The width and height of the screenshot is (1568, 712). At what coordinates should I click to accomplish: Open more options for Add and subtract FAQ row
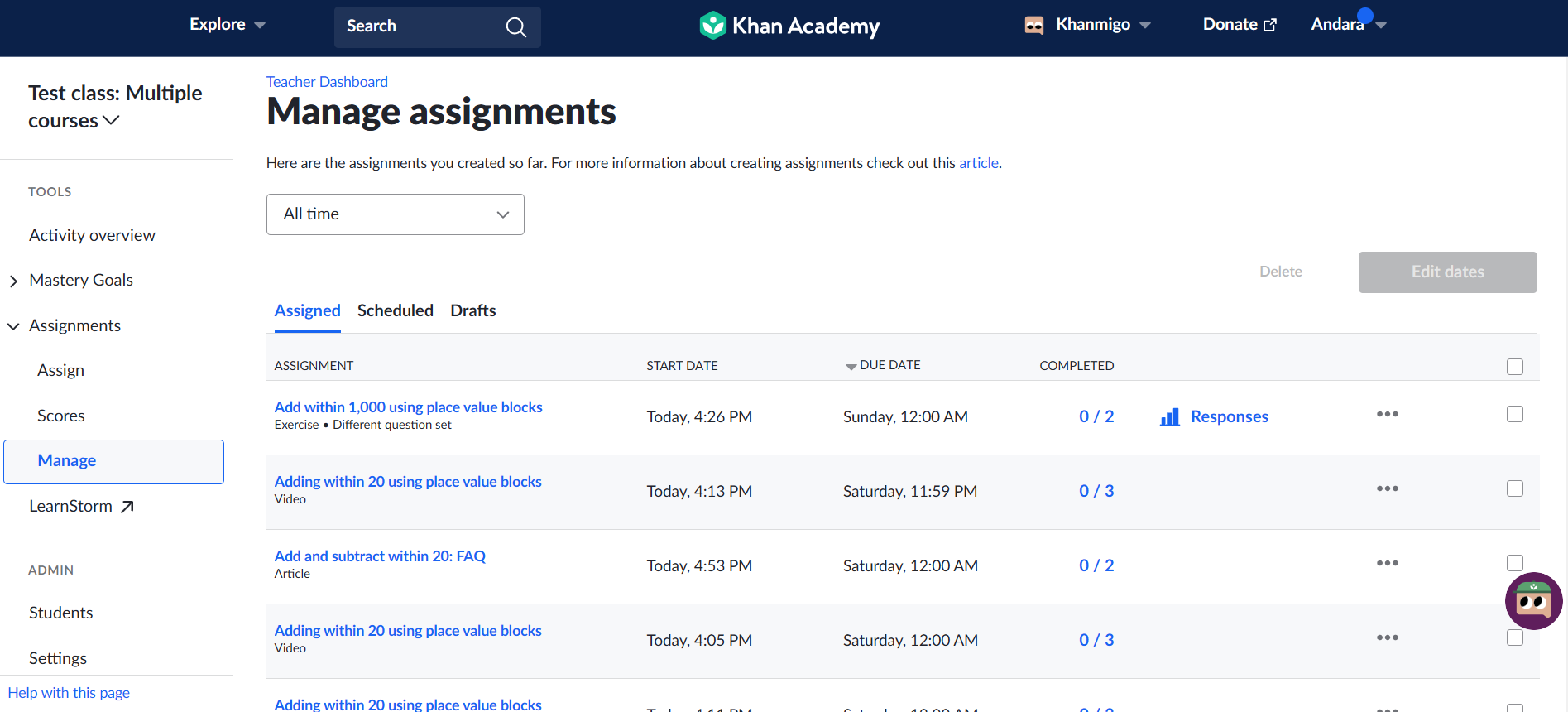1388,563
